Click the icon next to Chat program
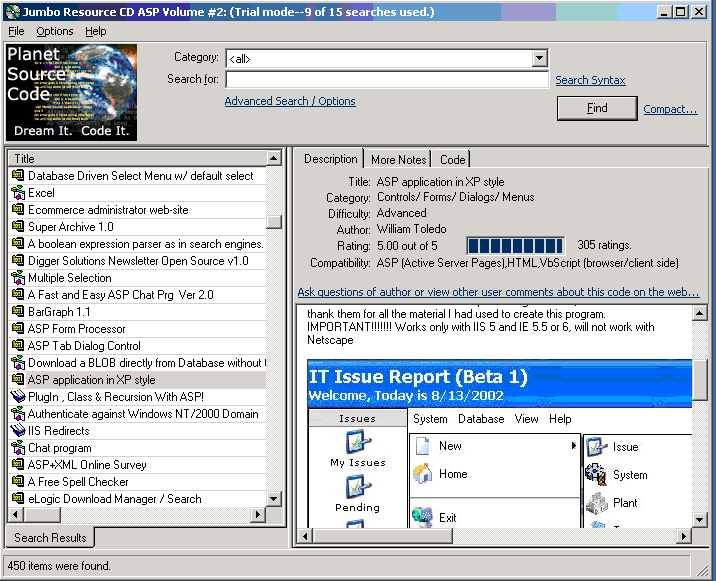Screen dimensions: 716x581 click(18, 448)
